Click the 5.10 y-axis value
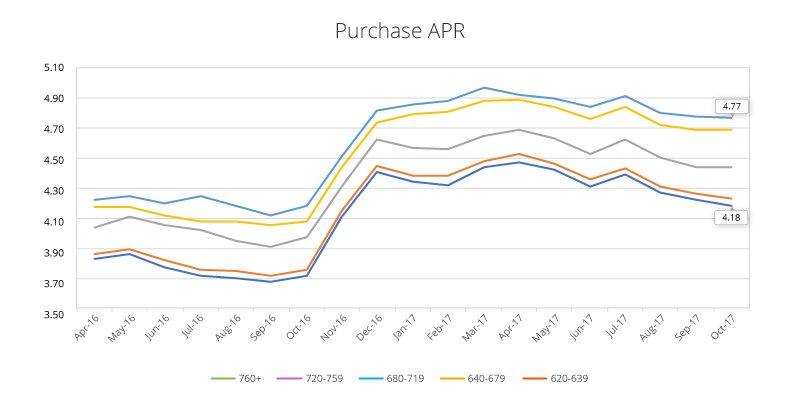 (x=54, y=67)
